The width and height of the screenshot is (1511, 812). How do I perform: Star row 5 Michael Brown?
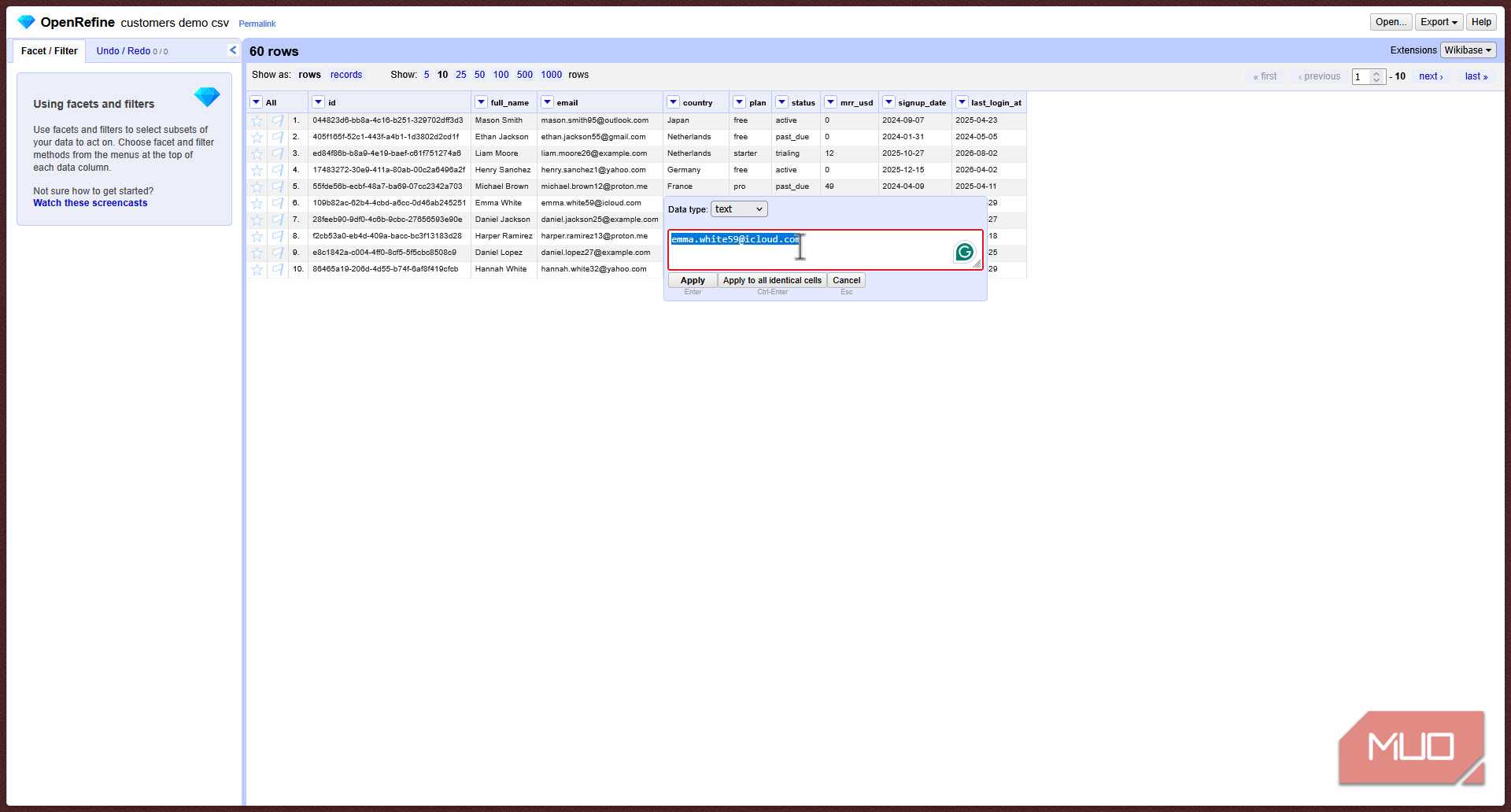pos(257,186)
